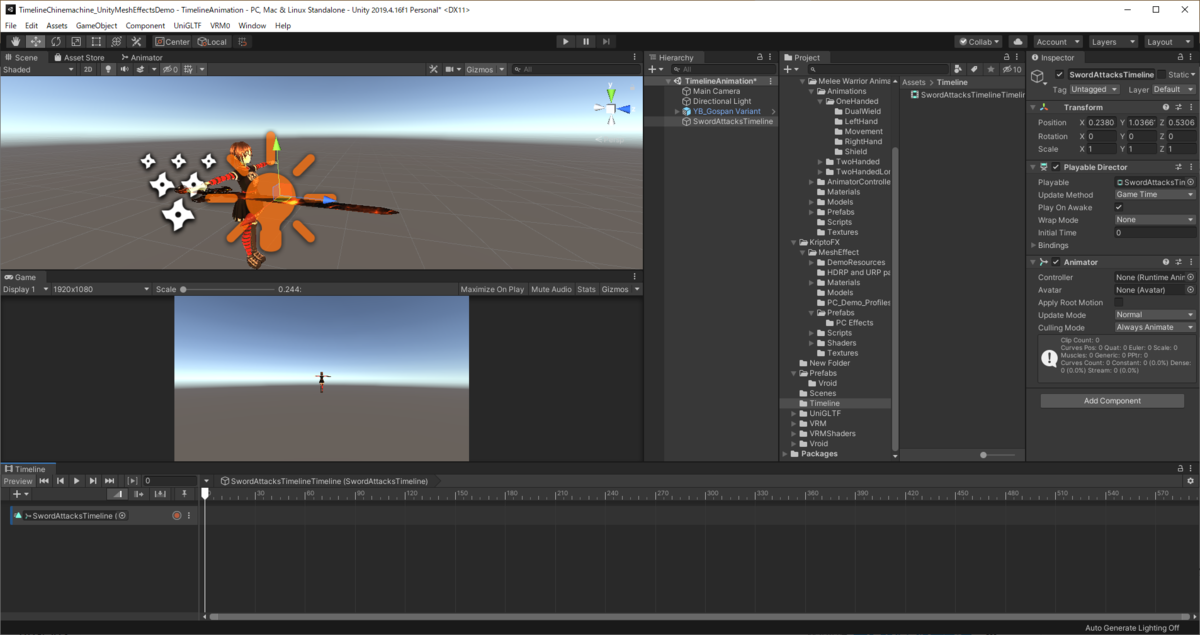Select the Scale tool in the toolbar
Image resolution: width=1200 pixels, height=635 pixels.
[76, 42]
